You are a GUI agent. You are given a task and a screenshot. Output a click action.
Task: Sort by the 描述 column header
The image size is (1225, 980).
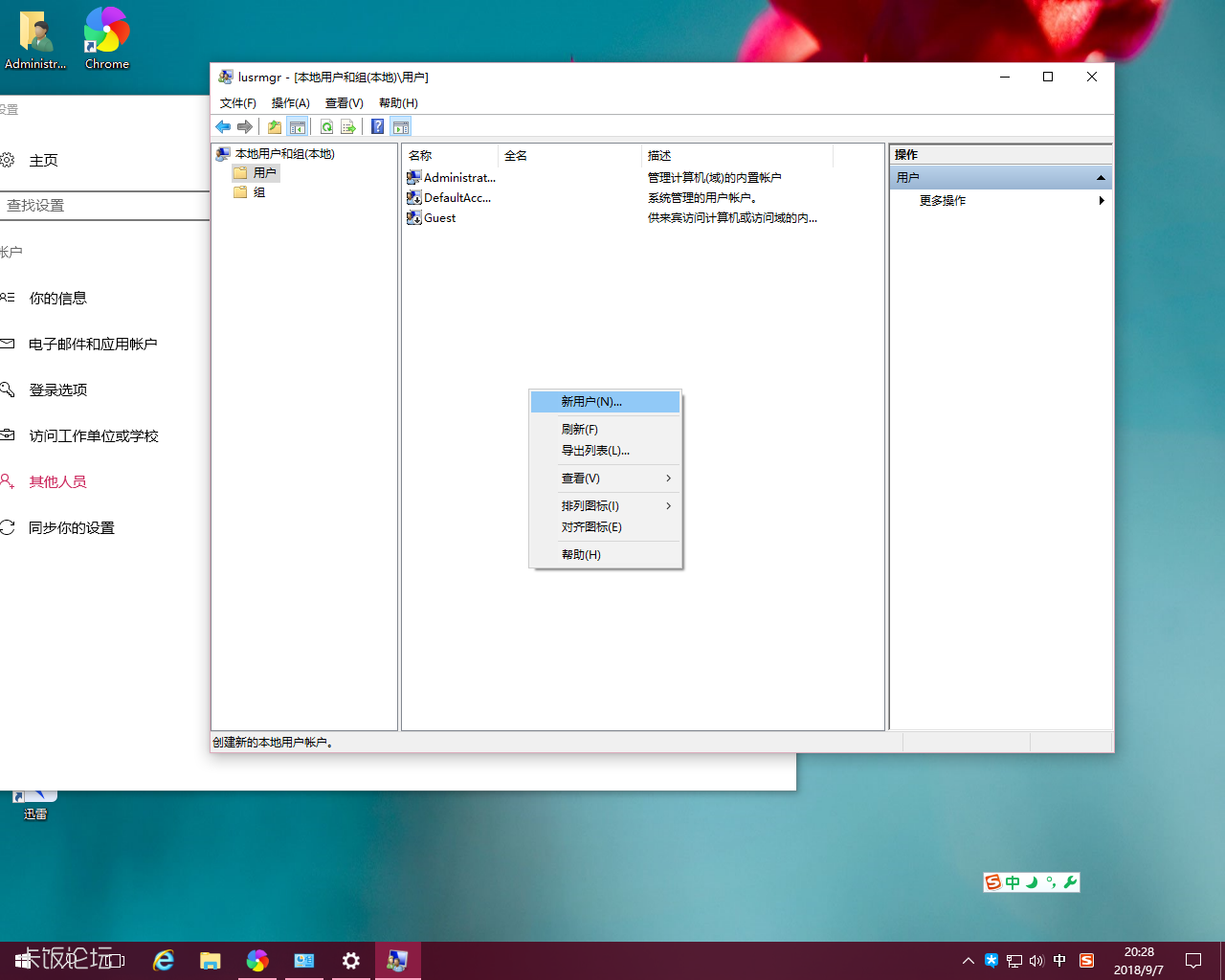tap(737, 156)
